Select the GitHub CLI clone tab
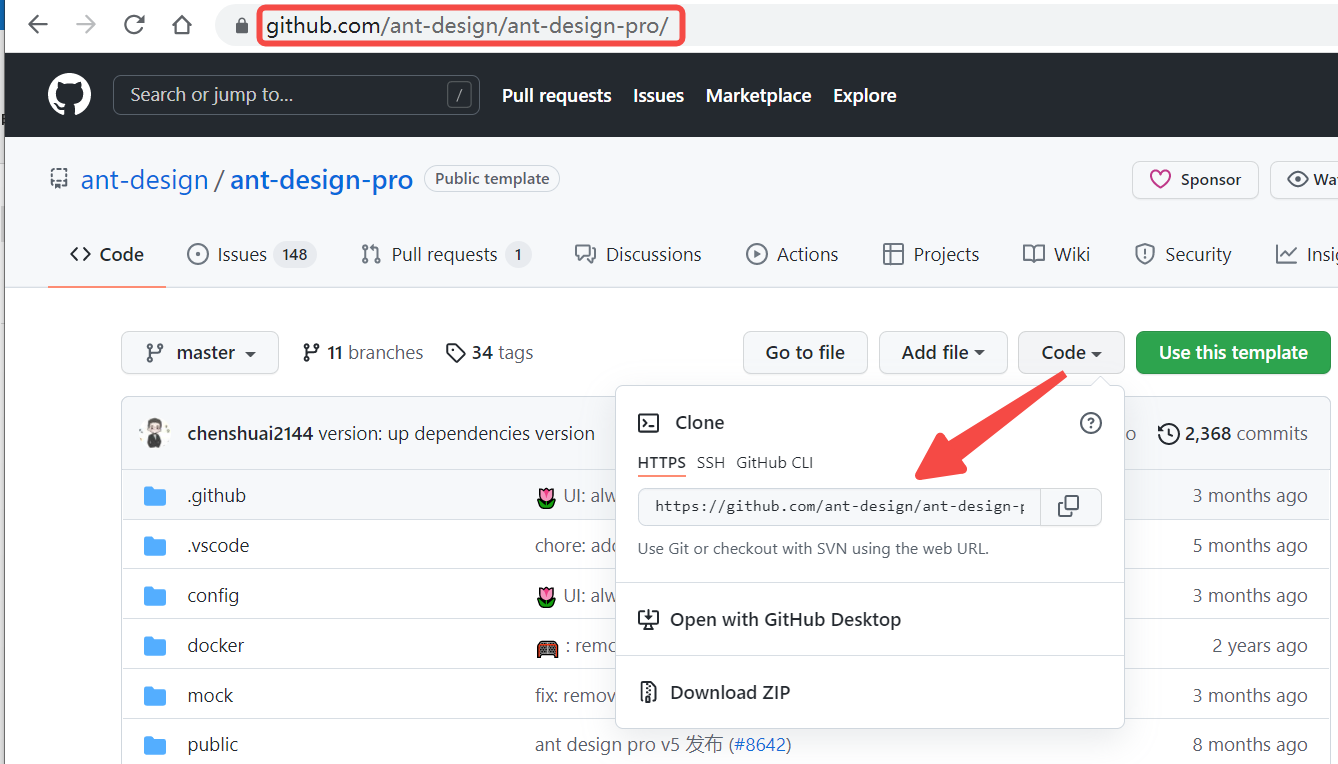Screen dimensions: 1338x764 point(775,463)
